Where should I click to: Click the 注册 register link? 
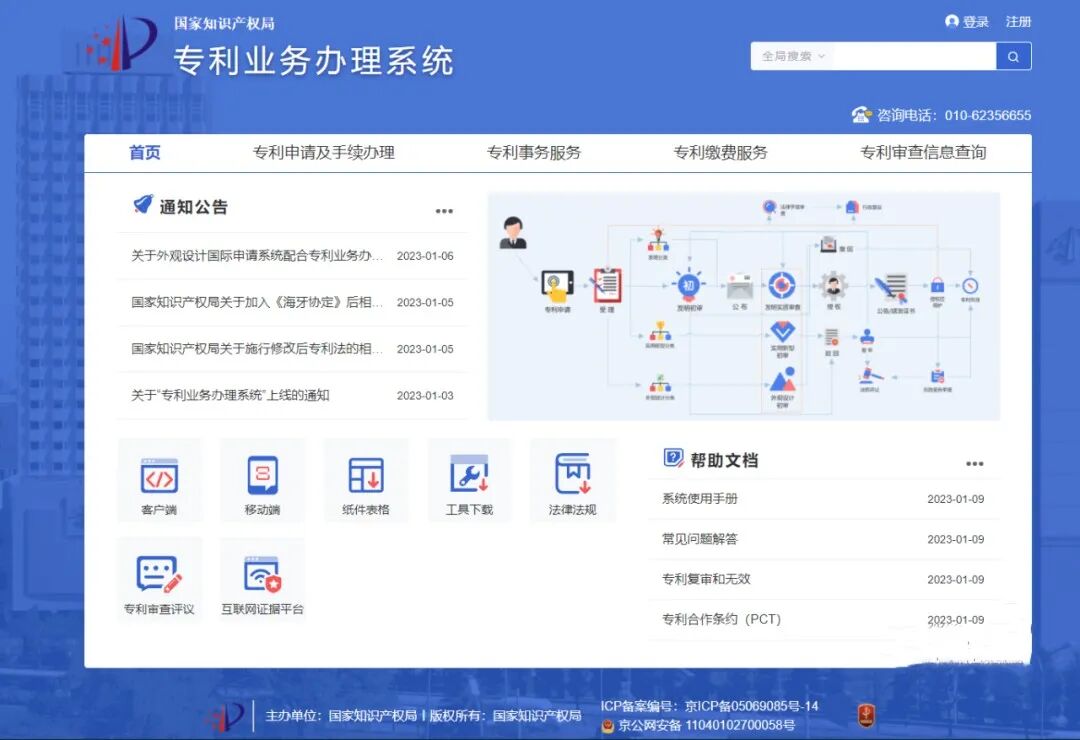pos(1018,21)
